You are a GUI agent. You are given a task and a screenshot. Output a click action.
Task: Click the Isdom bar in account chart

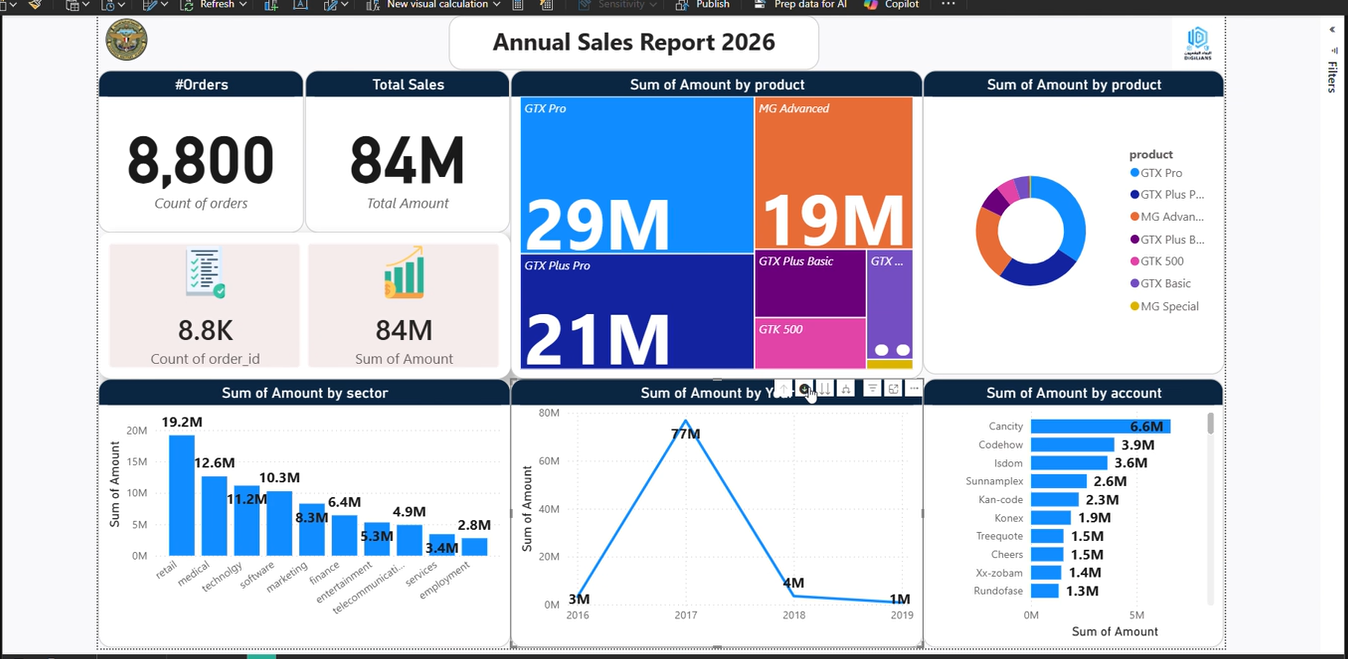pyautogui.click(x=1069, y=463)
